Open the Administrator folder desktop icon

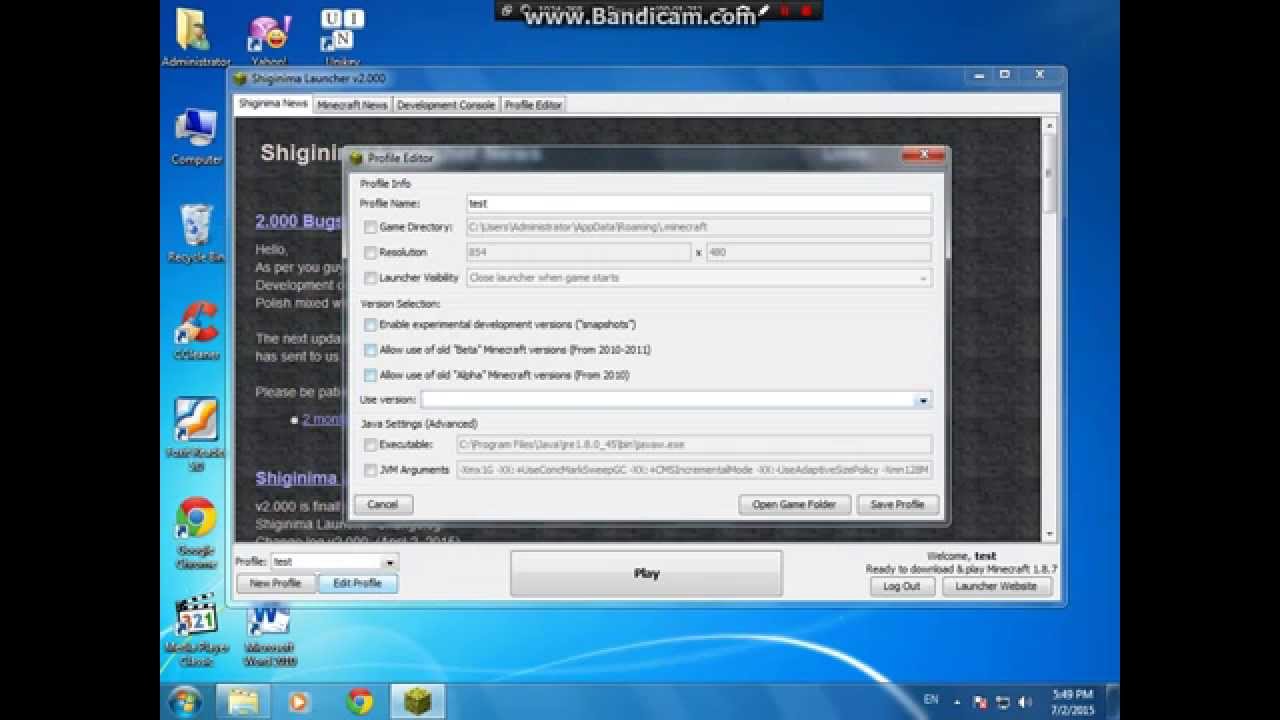(196, 37)
